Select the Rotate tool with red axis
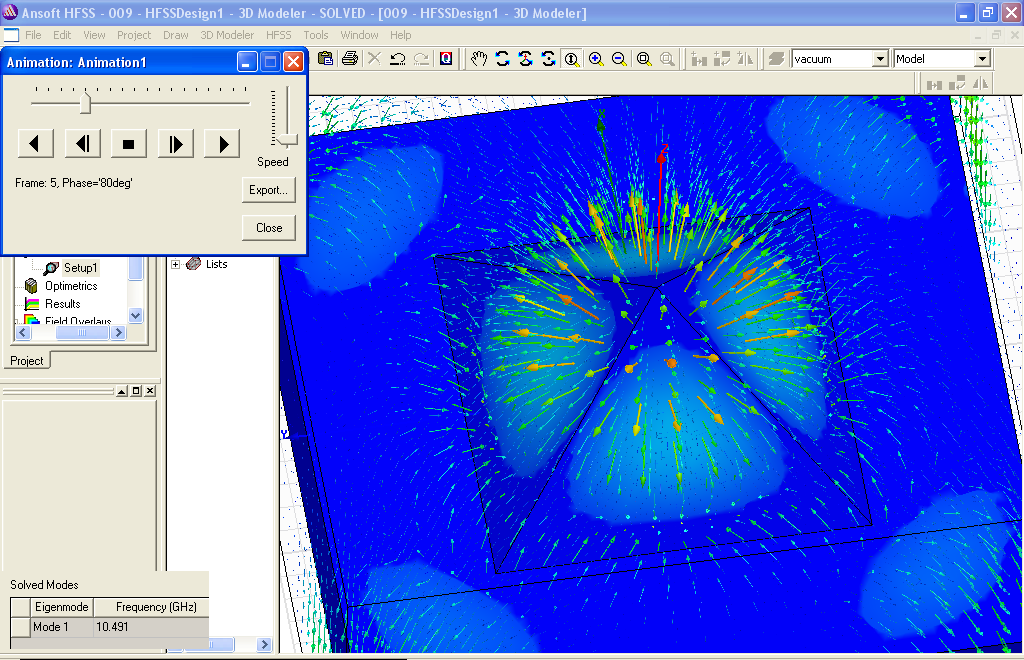Screen dimensions: 1024x660 [526, 59]
